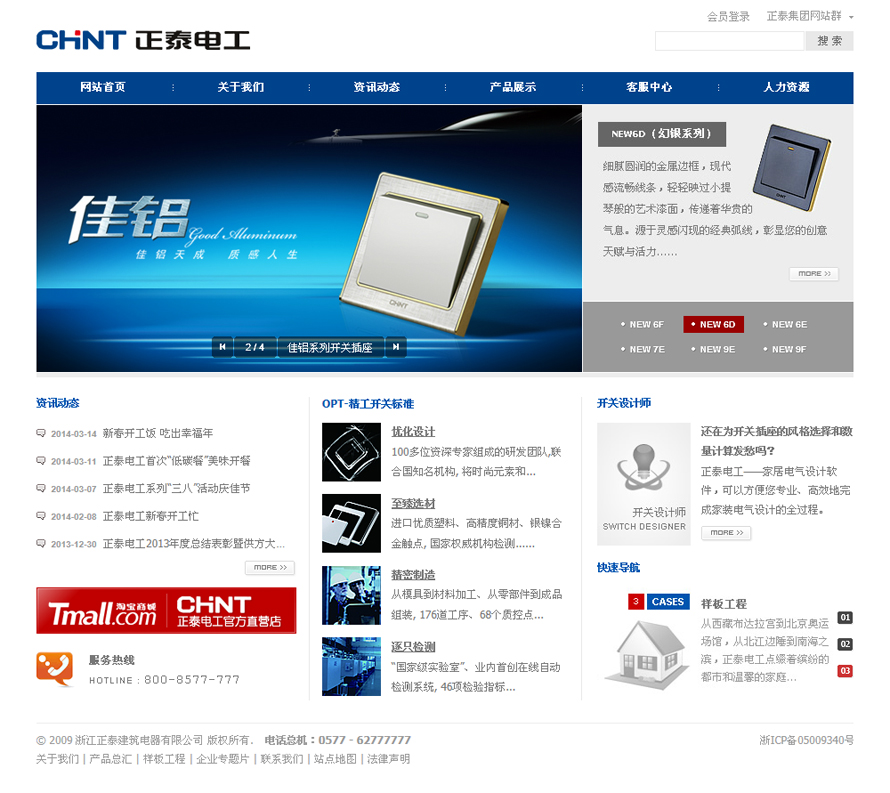Select the NEW 6E series tab

click(x=785, y=325)
